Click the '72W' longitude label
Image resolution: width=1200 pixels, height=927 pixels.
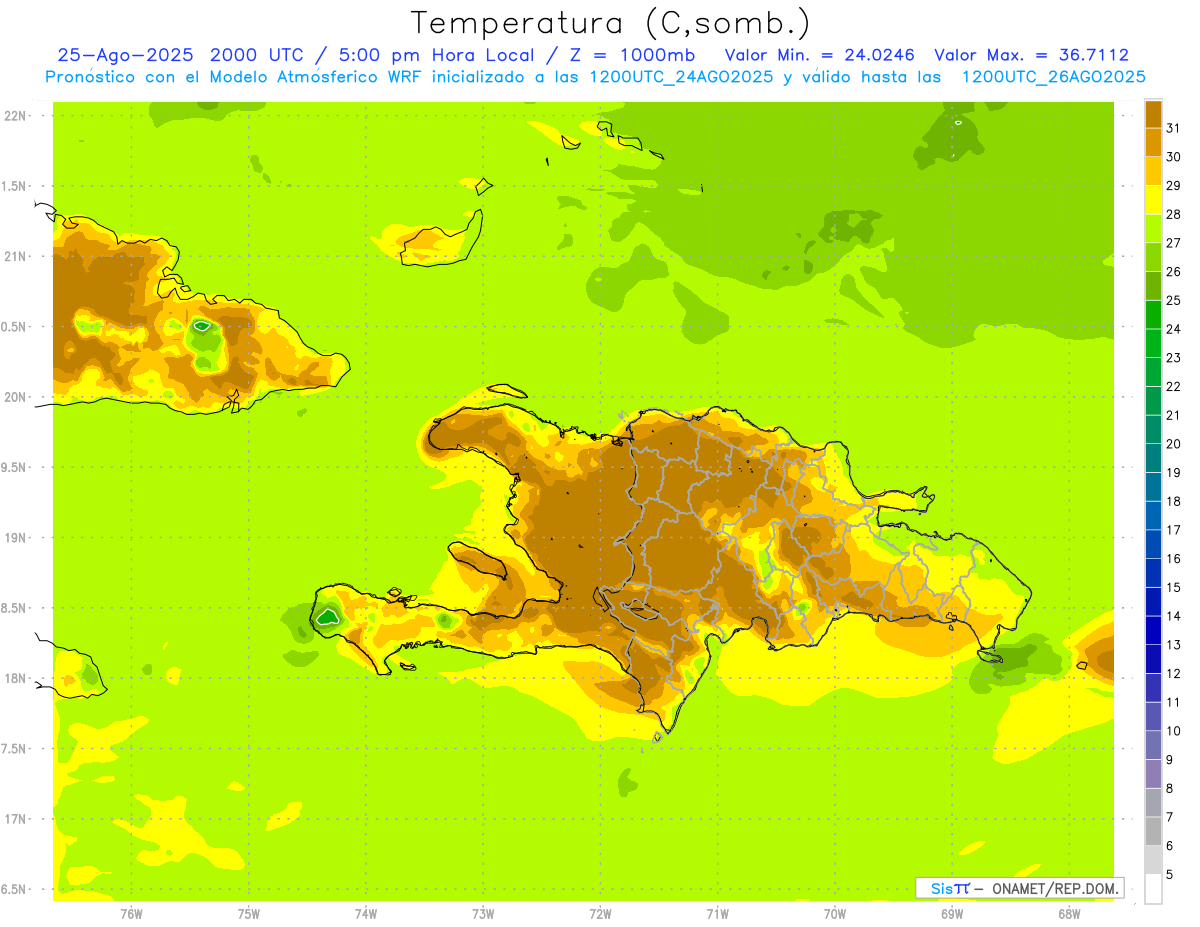tap(600, 913)
